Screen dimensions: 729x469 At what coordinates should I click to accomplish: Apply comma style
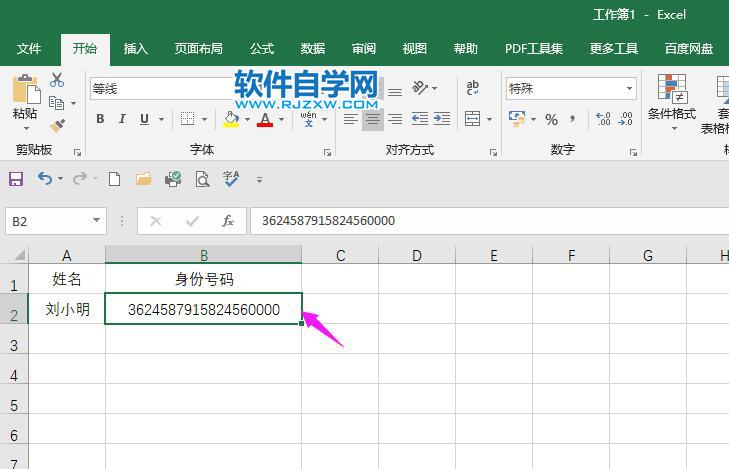[572, 119]
